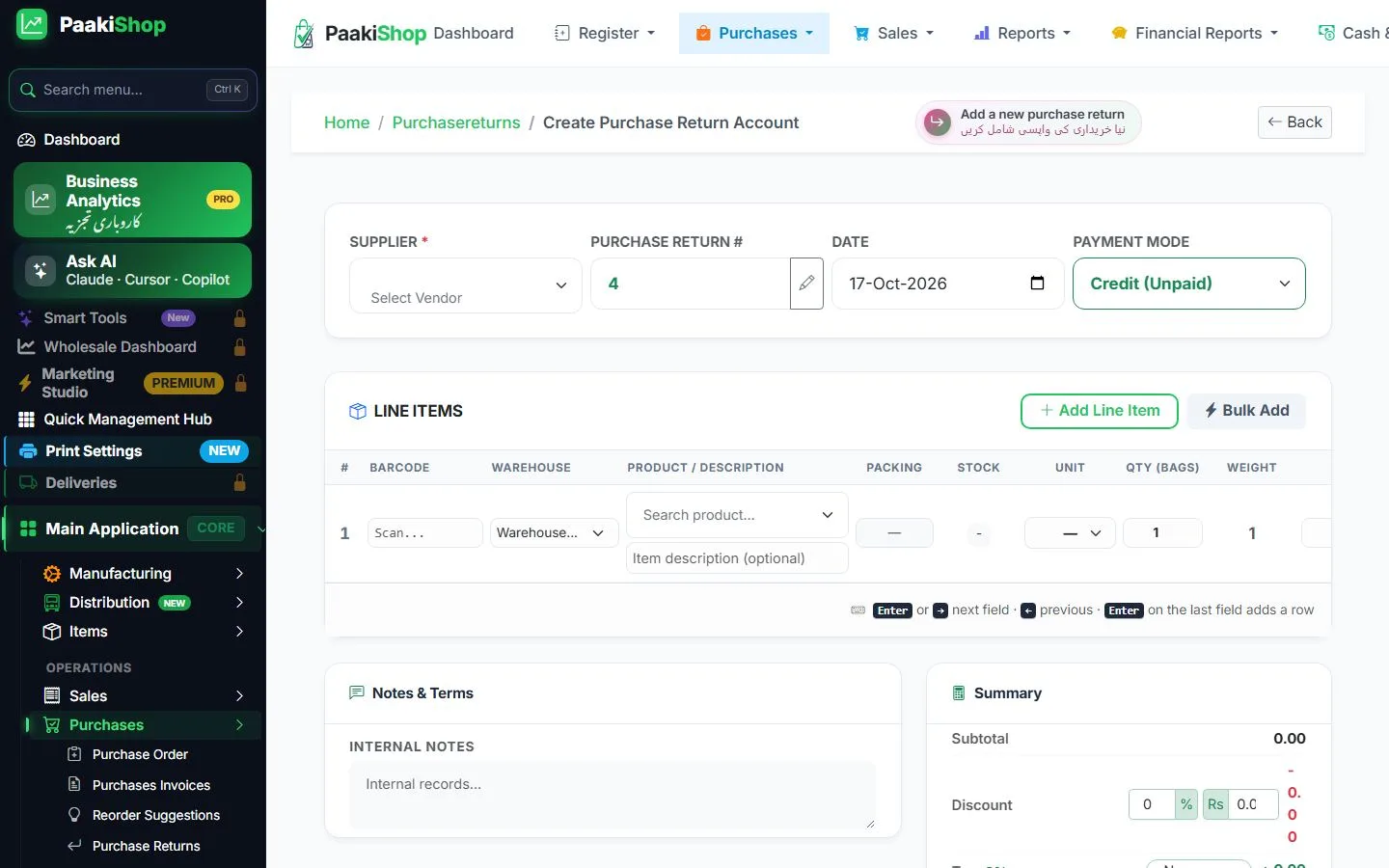This screenshot has height=868, width=1389.
Task: Click the Smart Tools lock icon
Action: click(239, 318)
